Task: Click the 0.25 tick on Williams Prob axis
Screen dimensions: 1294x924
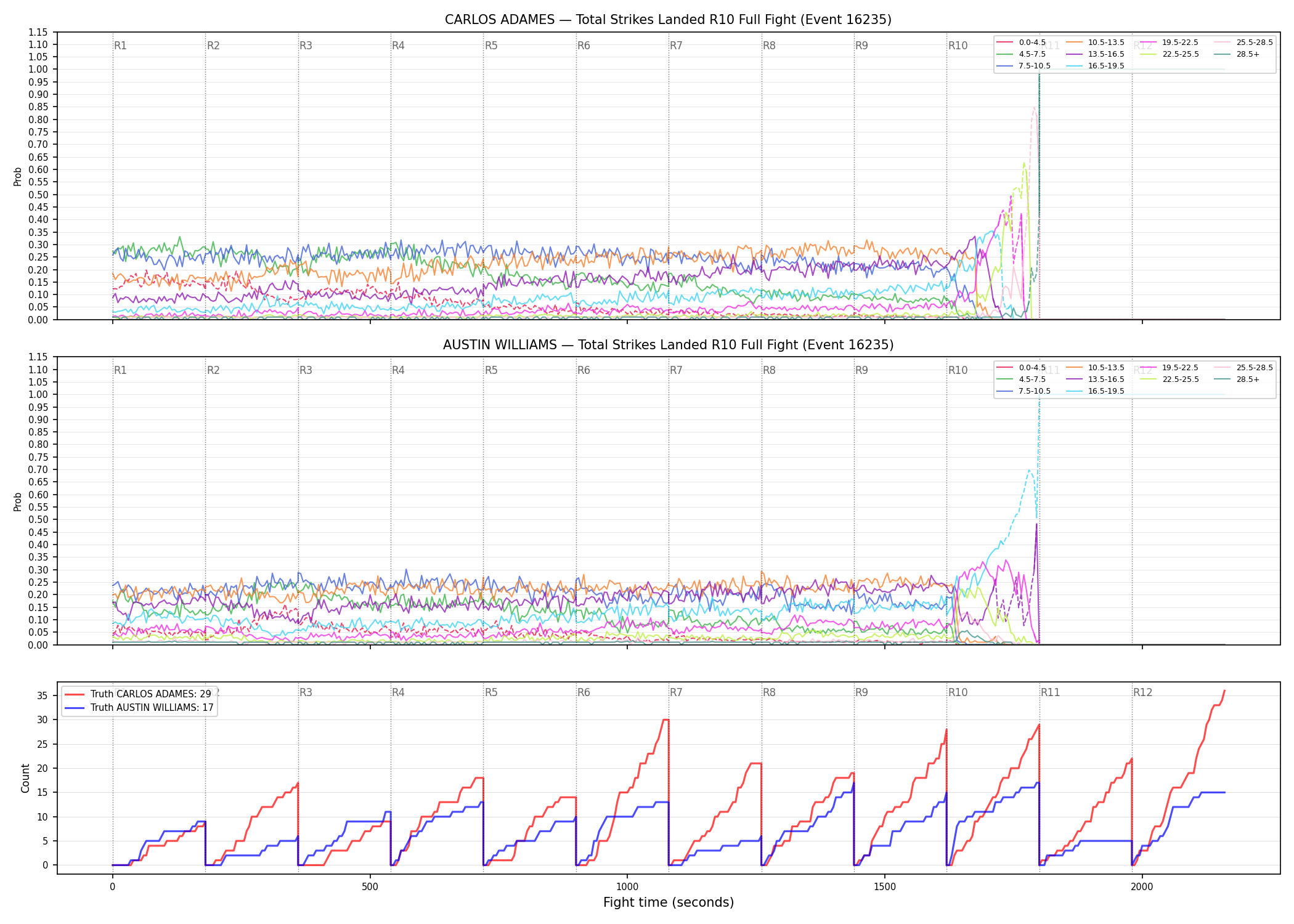Action: point(38,582)
